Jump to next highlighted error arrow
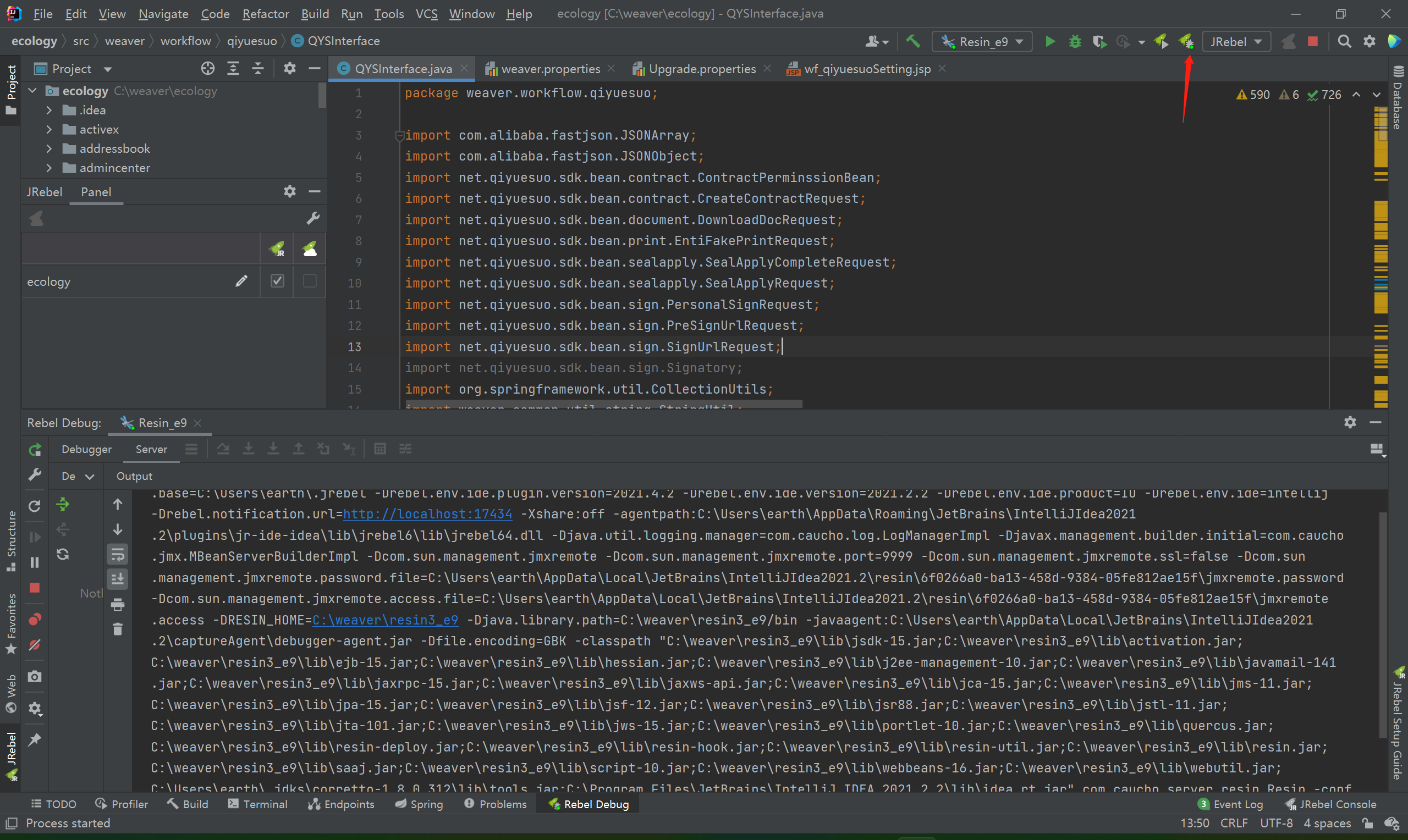This screenshot has width=1408, height=840. 1376,95
